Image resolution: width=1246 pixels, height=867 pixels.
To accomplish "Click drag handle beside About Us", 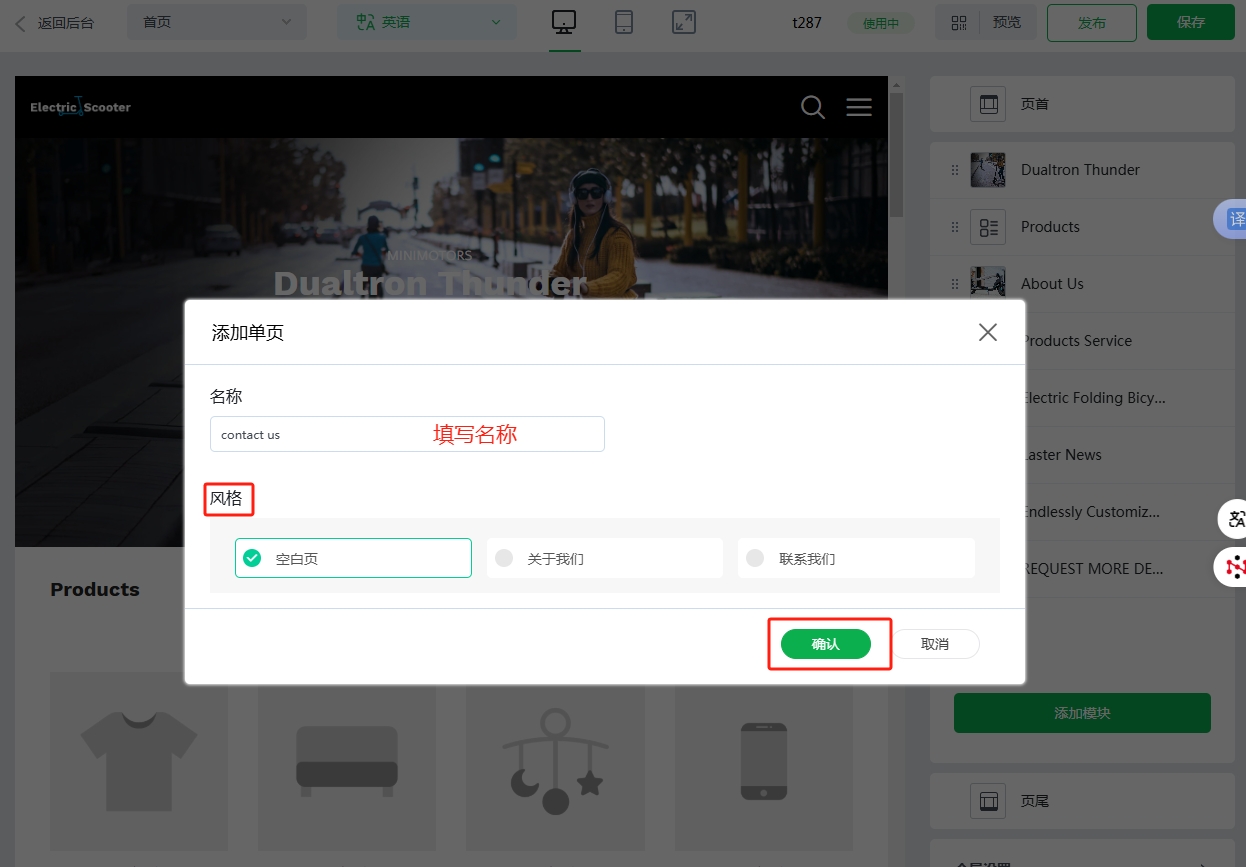I will point(954,284).
